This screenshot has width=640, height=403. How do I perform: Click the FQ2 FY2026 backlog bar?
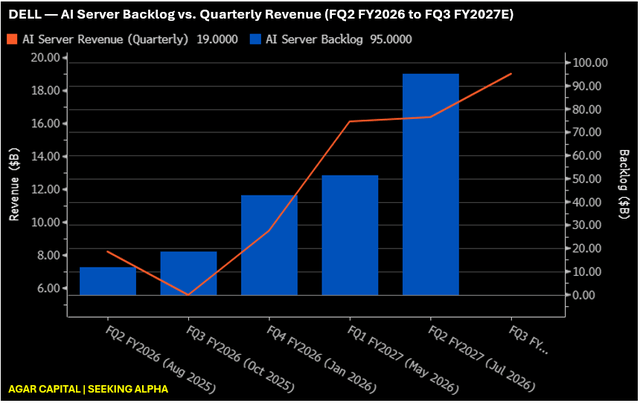108,281
